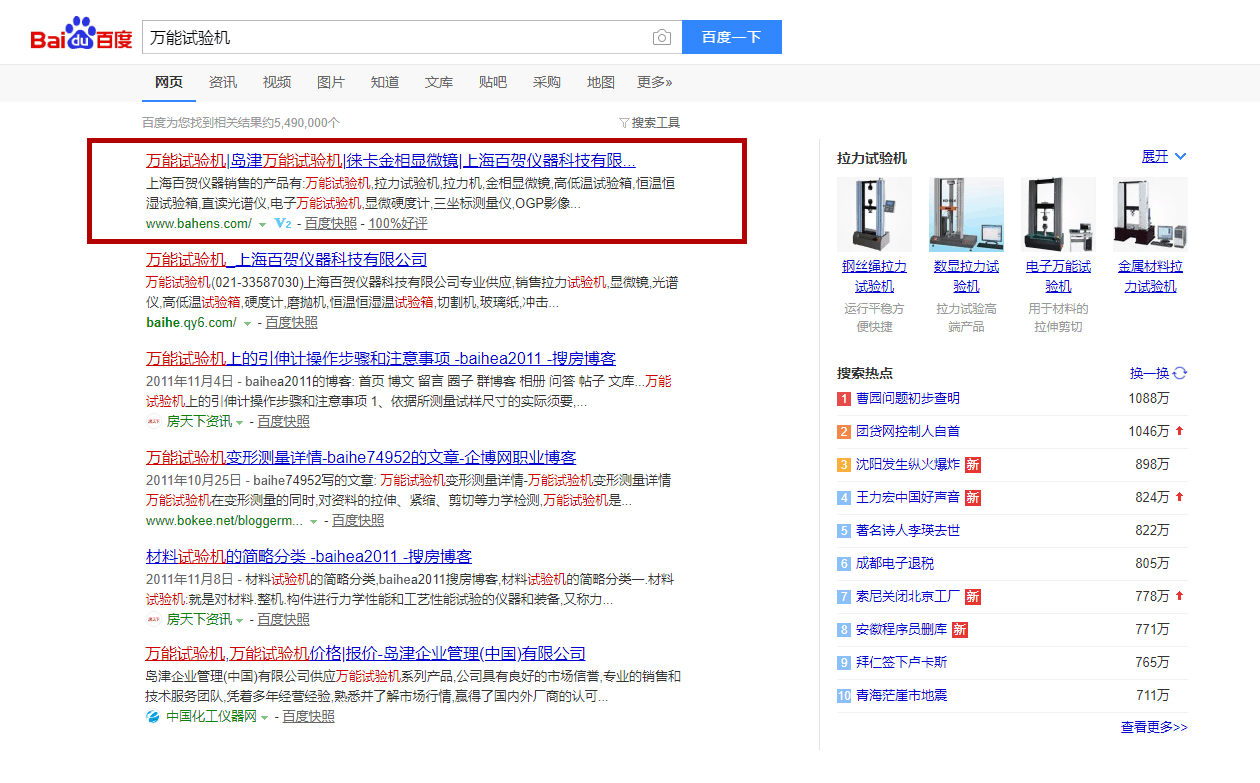
Task: Click rising arrow next to 1046万
Action: pyautogui.click(x=1180, y=431)
